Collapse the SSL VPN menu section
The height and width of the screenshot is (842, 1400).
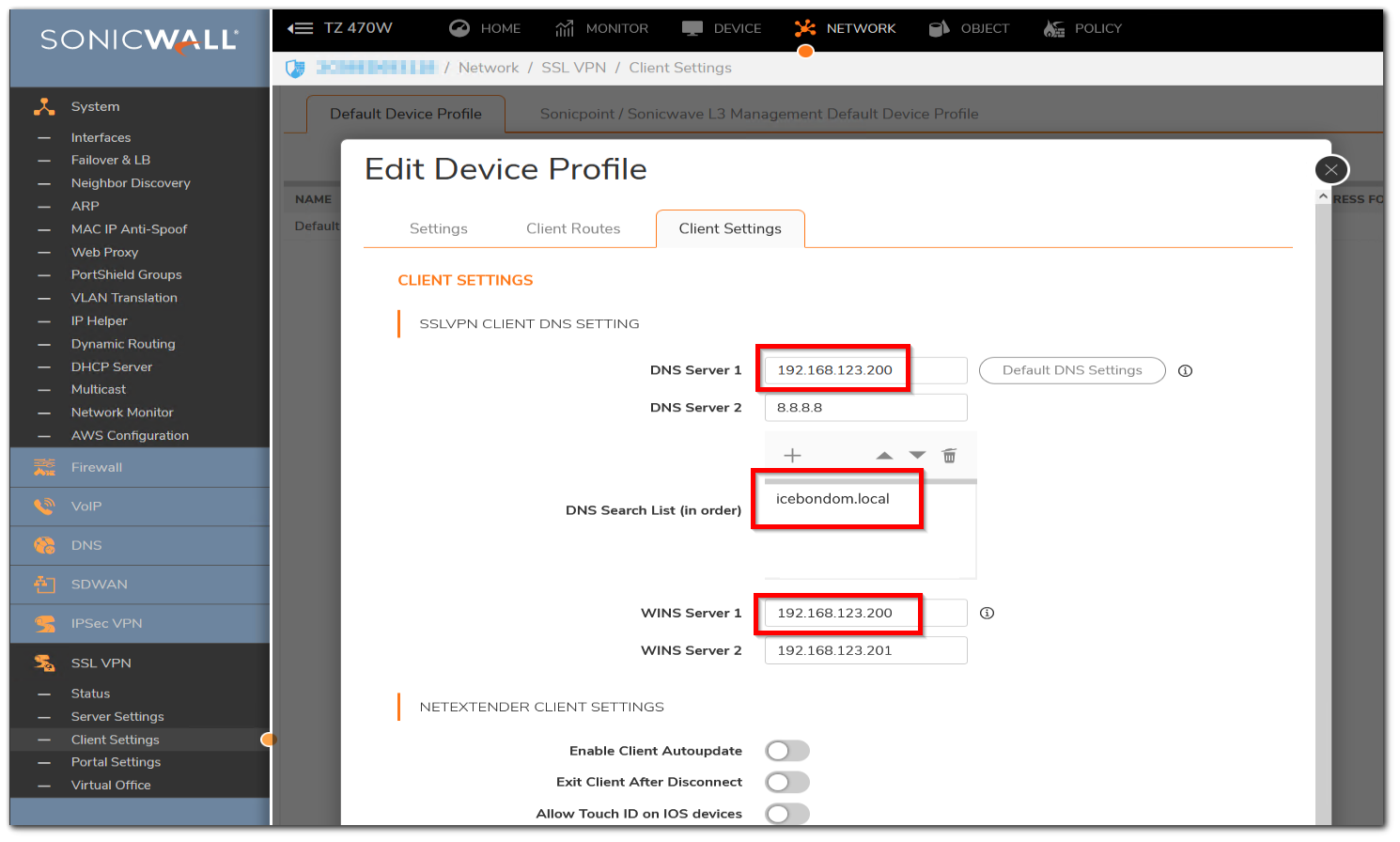(x=140, y=663)
